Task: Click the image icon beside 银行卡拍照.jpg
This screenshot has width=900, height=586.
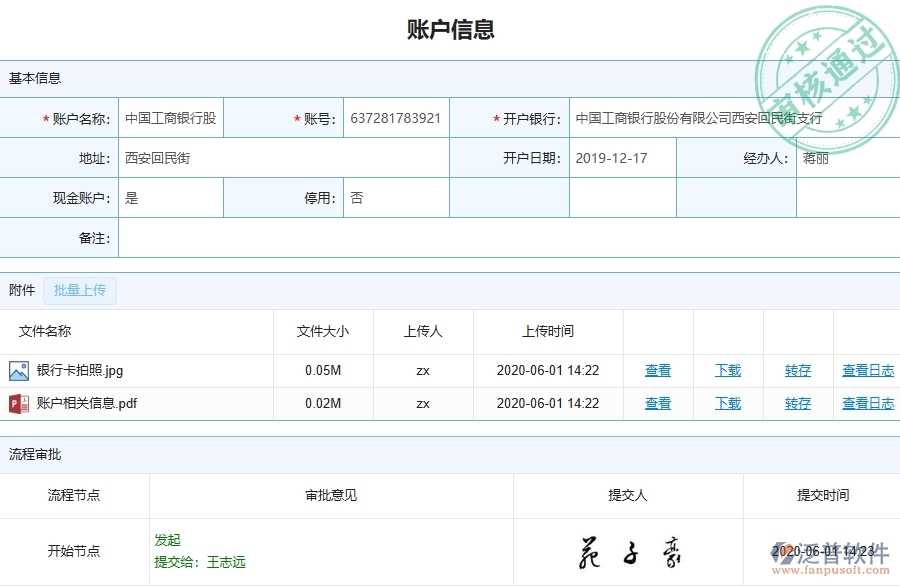Action: (x=17, y=370)
